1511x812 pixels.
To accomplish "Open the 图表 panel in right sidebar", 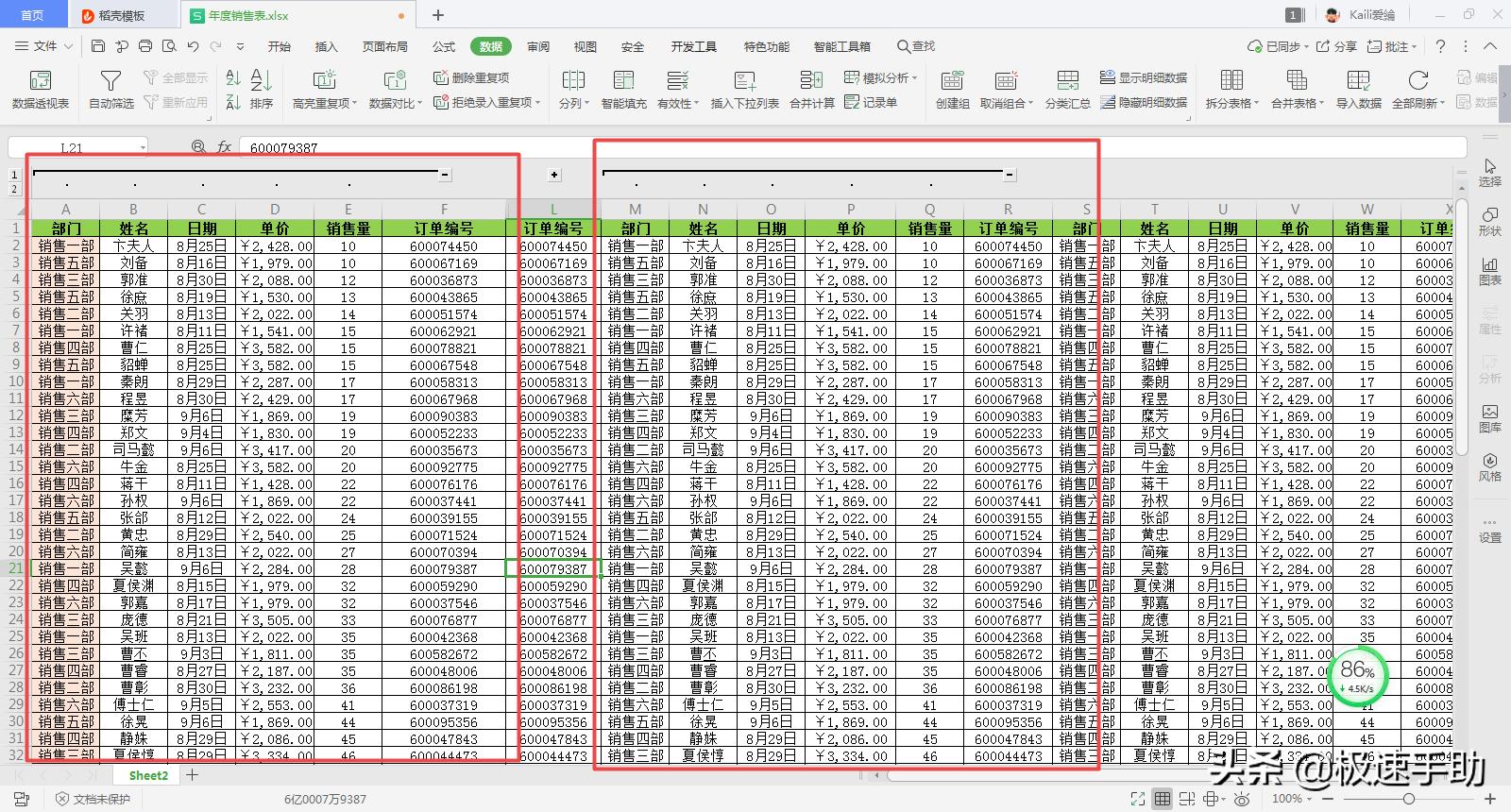I will pyautogui.click(x=1489, y=271).
